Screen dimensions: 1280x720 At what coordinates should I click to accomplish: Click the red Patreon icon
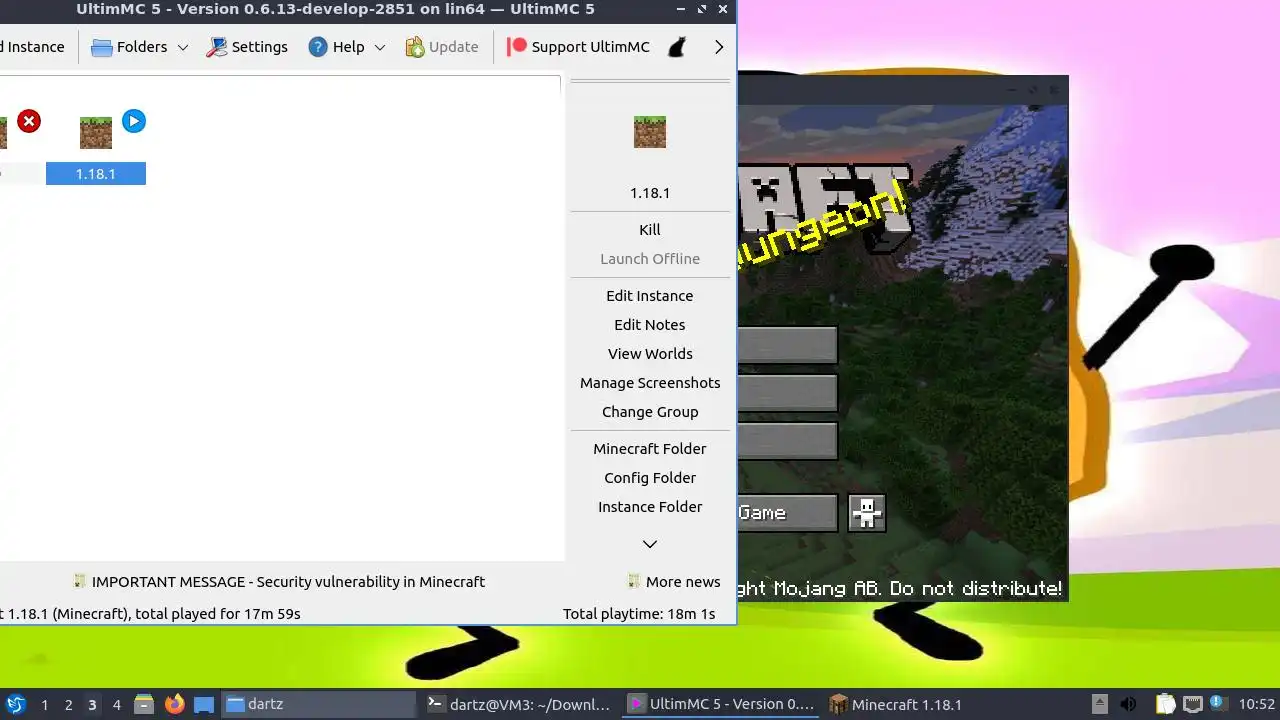(516, 47)
